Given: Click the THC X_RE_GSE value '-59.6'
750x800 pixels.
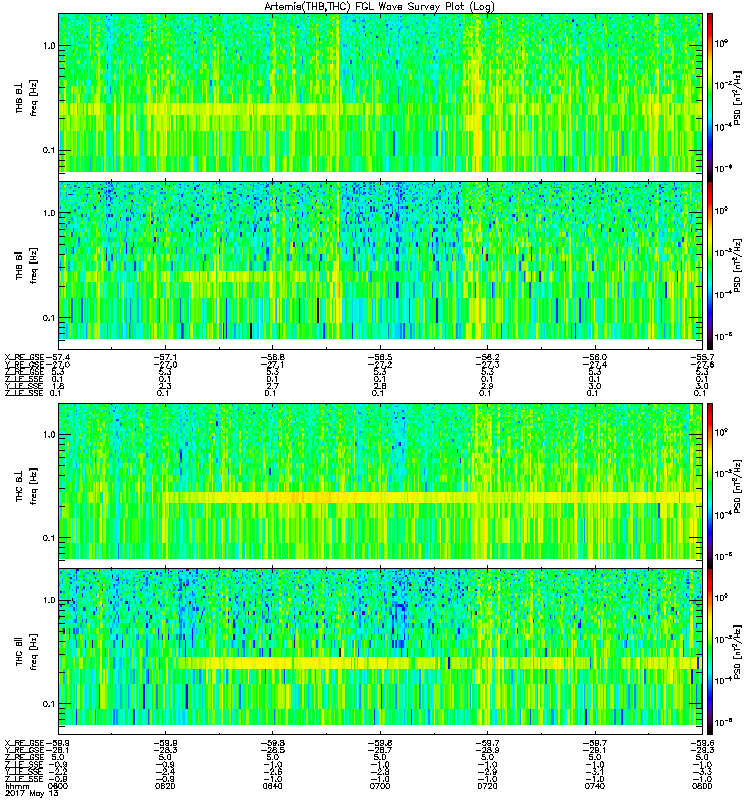Looking at the screenshot, I should (x=702, y=743).
